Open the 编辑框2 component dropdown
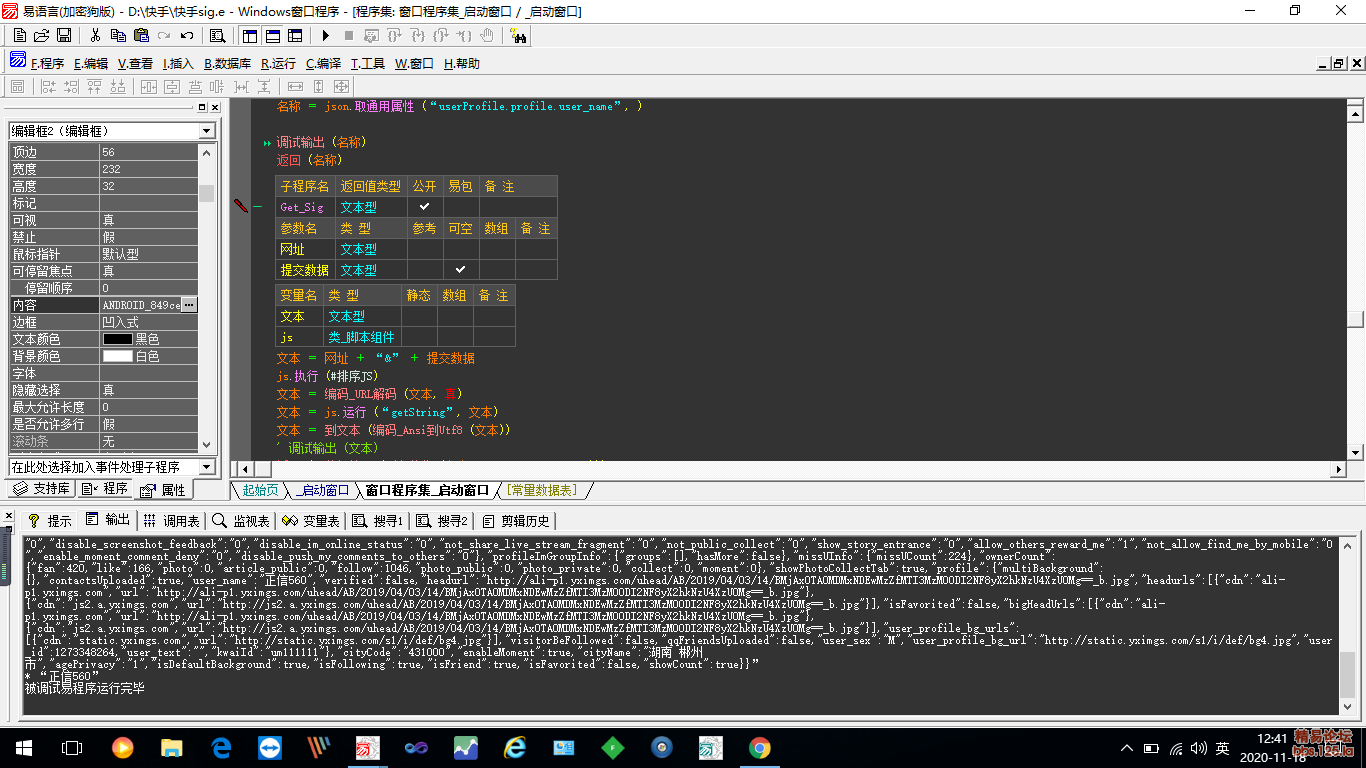The height and width of the screenshot is (768, 1366). pos(206,131)
